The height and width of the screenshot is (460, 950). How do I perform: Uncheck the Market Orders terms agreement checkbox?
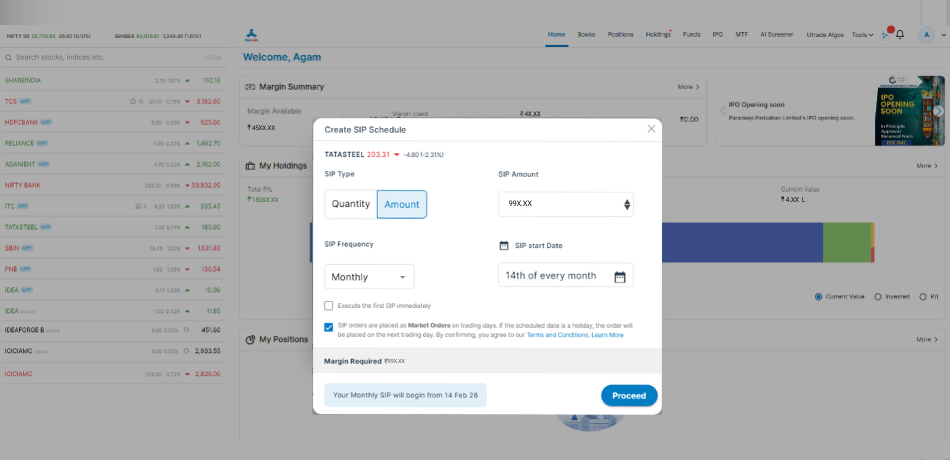pos(329,326)
